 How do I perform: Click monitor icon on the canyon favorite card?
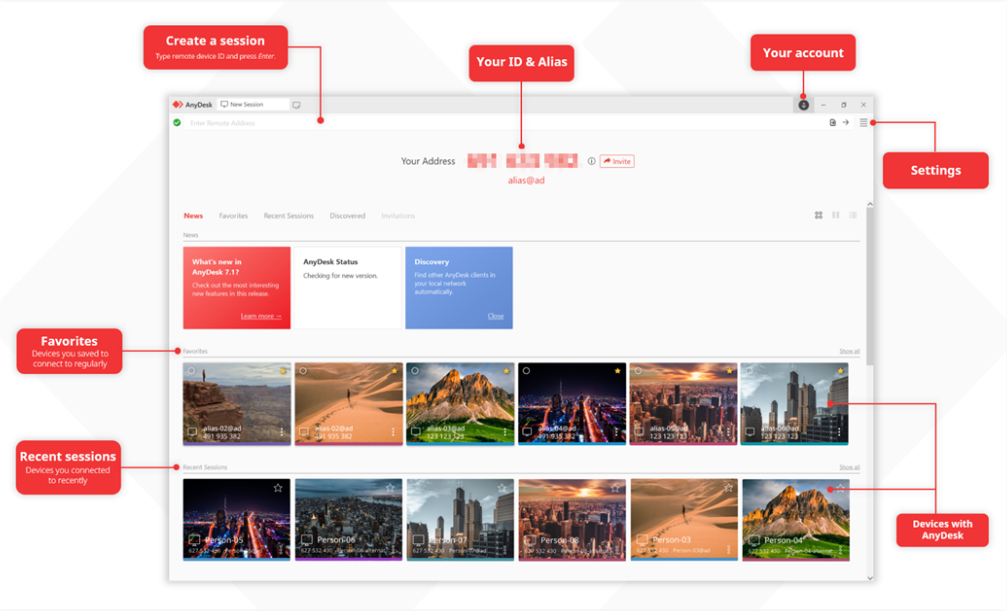192,432
